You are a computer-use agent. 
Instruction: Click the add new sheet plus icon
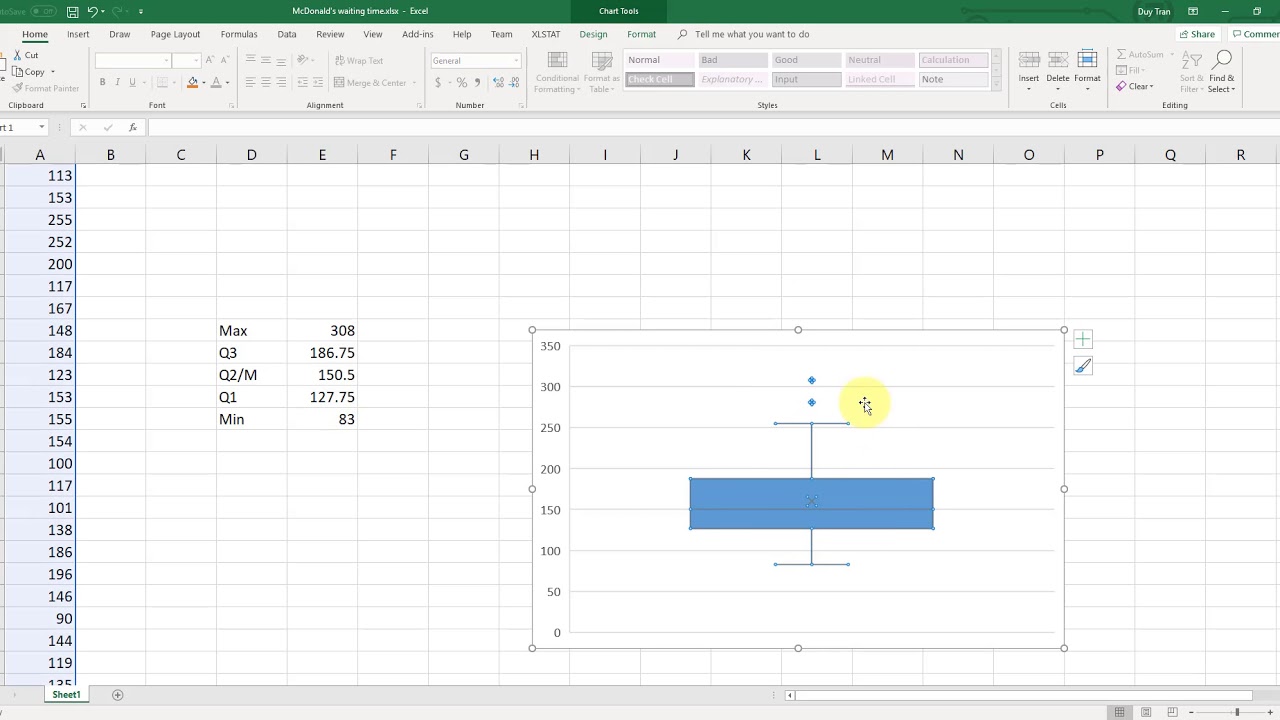117,695
